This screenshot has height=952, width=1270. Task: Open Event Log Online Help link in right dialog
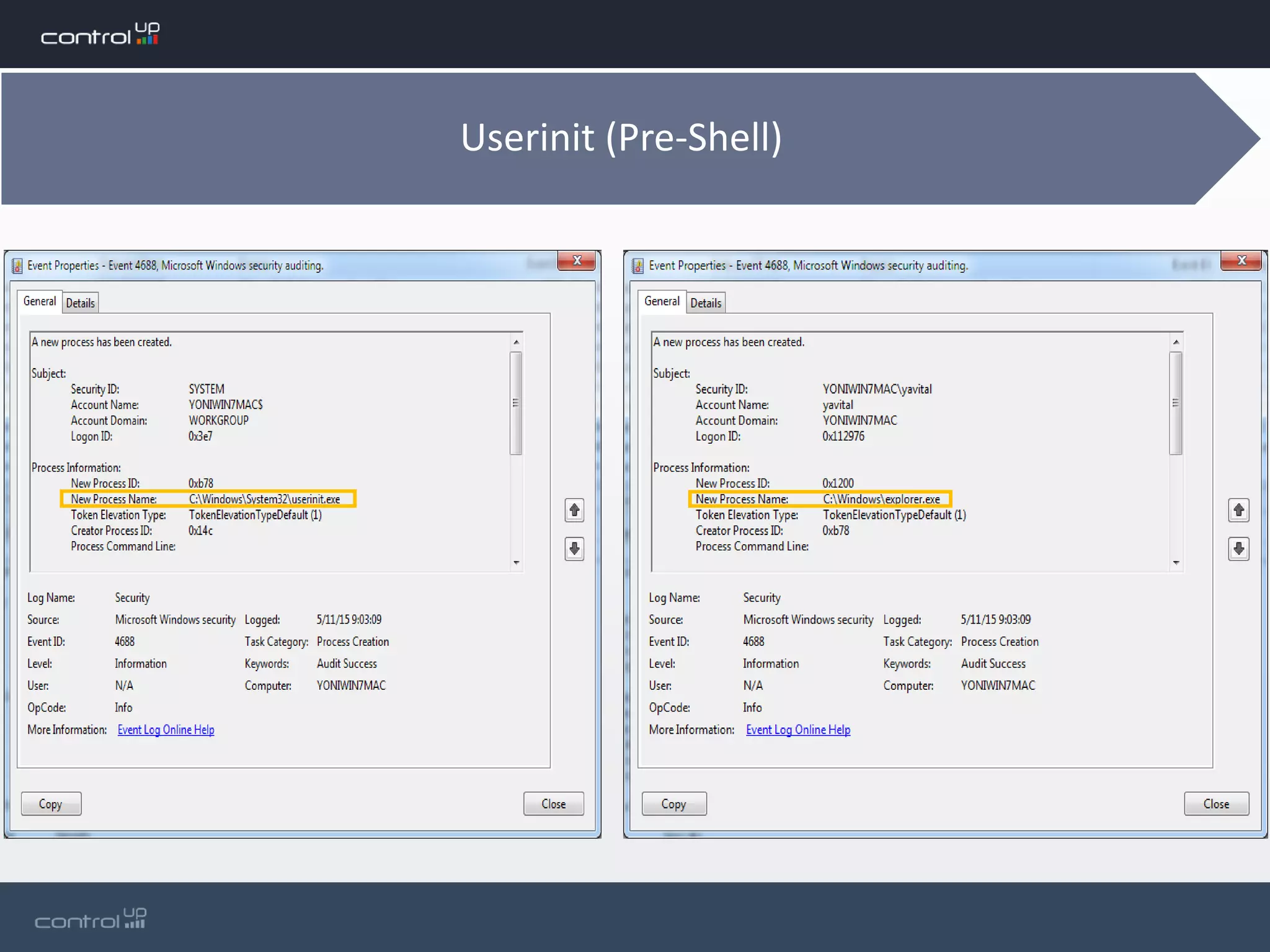click(x=798, y=730)
